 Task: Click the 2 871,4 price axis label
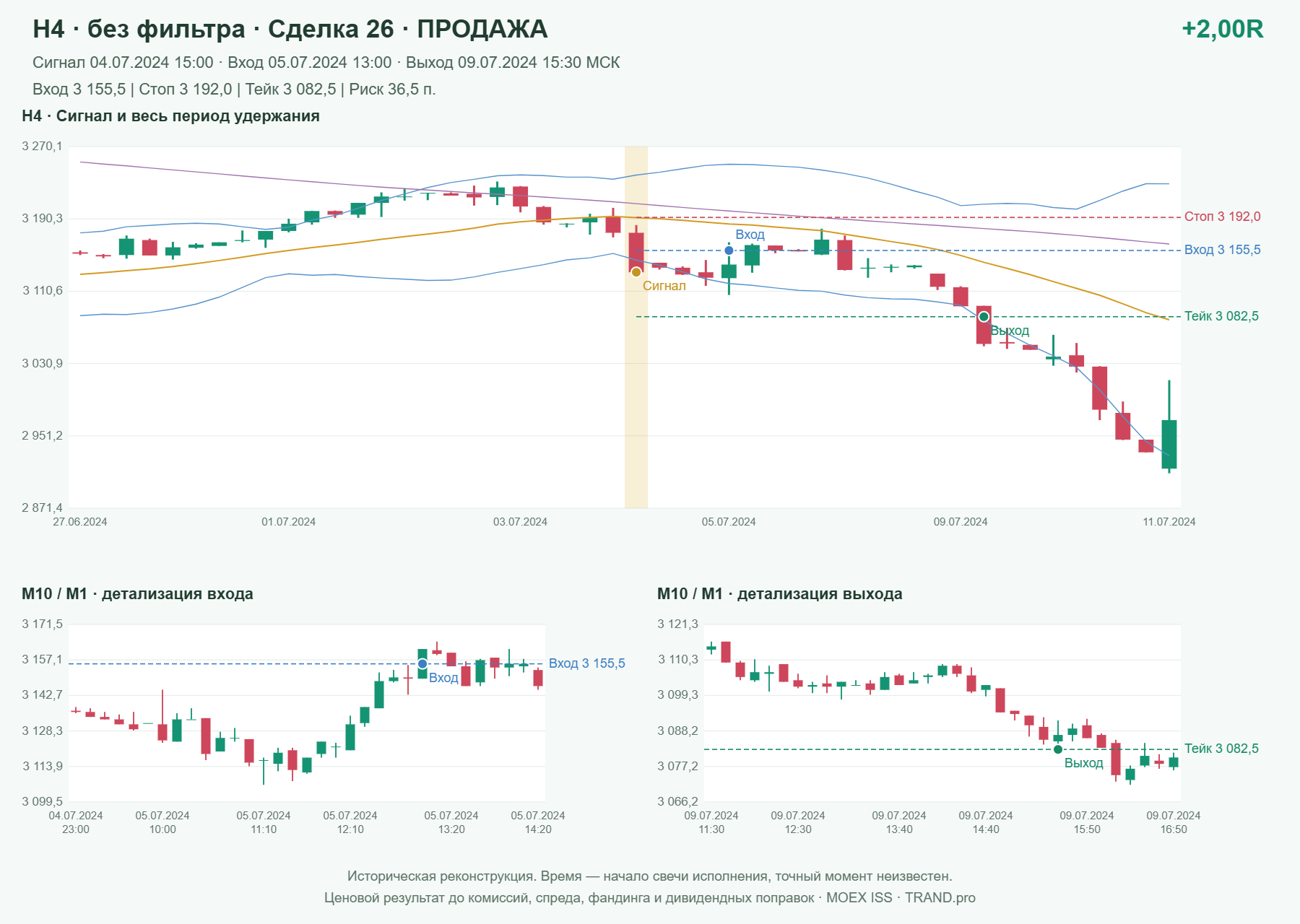tap(43, 508)
